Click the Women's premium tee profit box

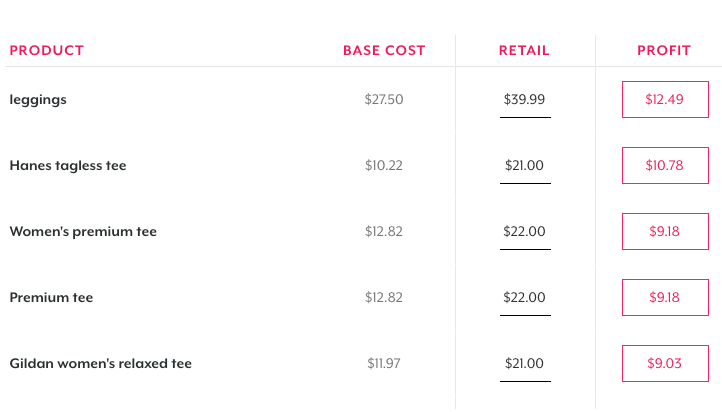coord(665,232)
